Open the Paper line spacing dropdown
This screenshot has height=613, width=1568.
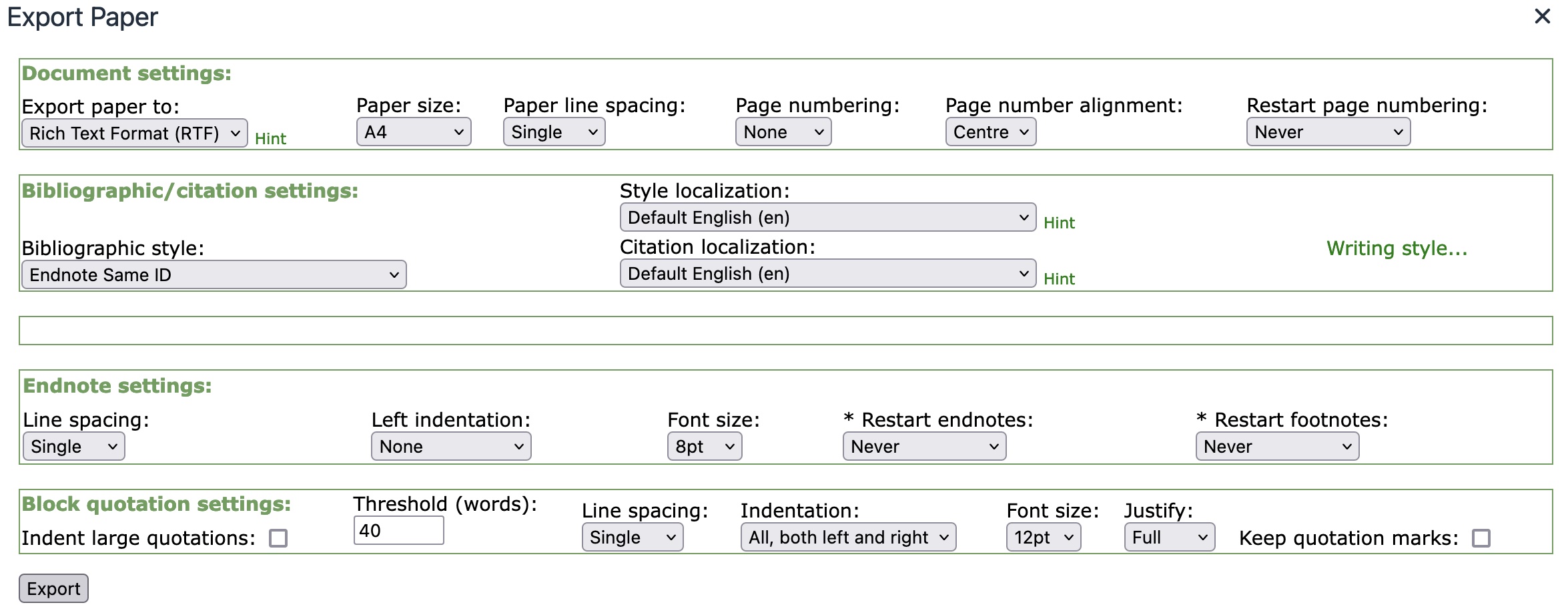click(x=552, y=132)
